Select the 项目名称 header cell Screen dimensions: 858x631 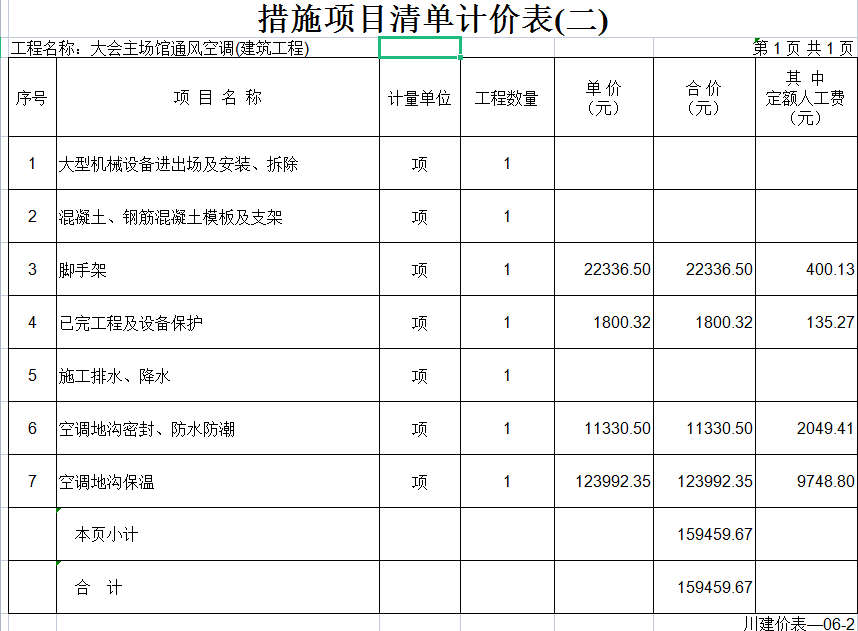point(218,97)
